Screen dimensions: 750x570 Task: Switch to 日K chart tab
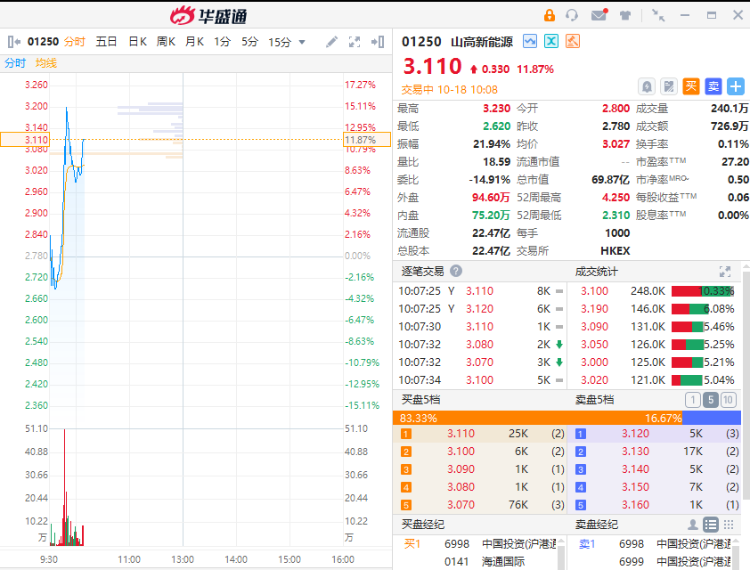click(x=137, y=42)
